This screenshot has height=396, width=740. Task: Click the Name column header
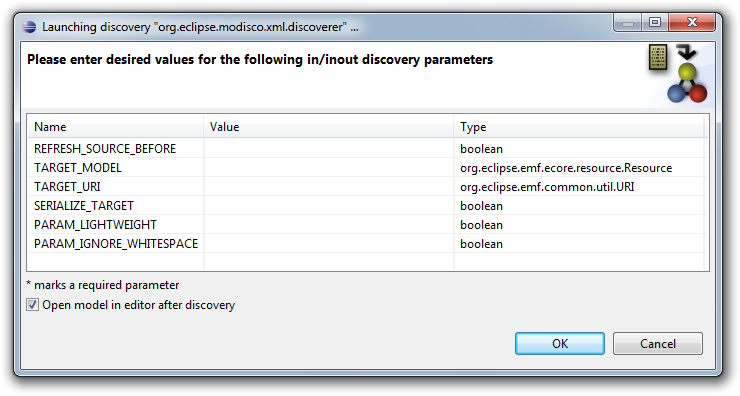(x=116, y=126)
